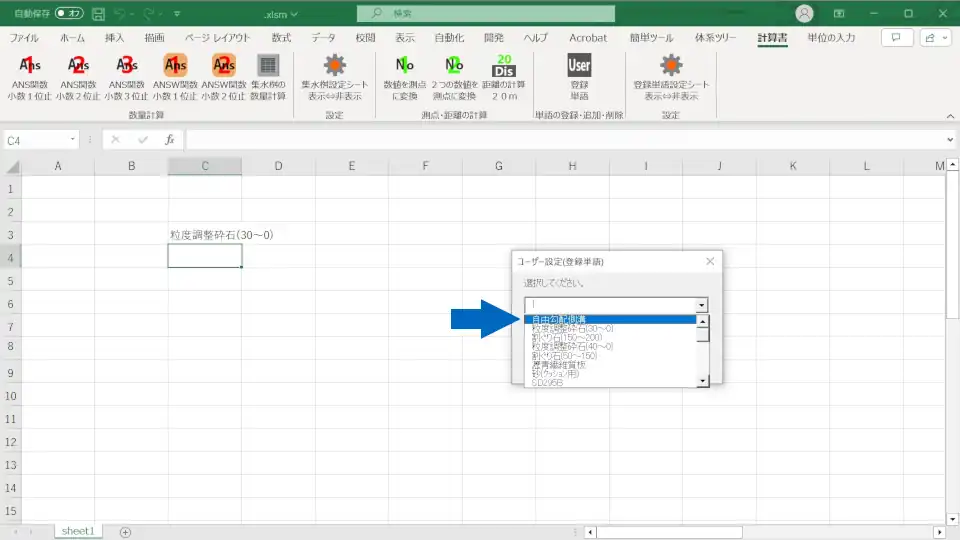Run ANSW関数 小数2位止 ribbon button

[x=223, y=77]
